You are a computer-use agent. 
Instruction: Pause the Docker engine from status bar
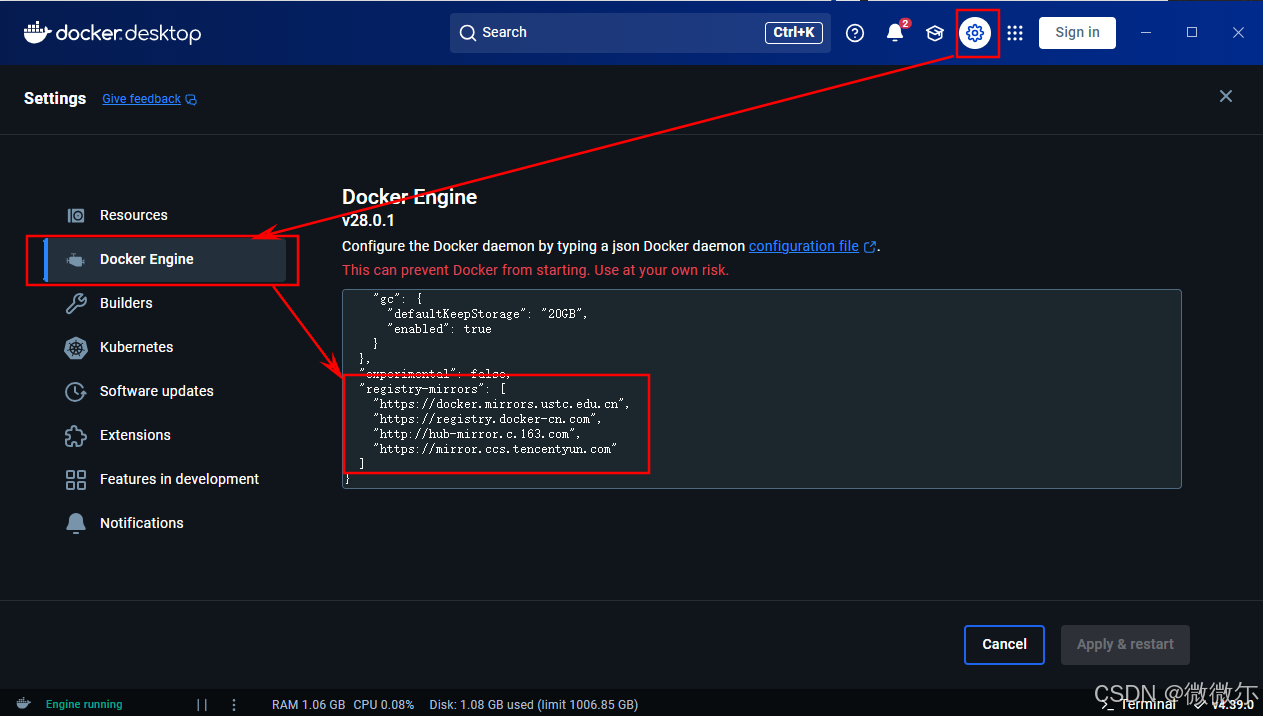coord(202,704)
